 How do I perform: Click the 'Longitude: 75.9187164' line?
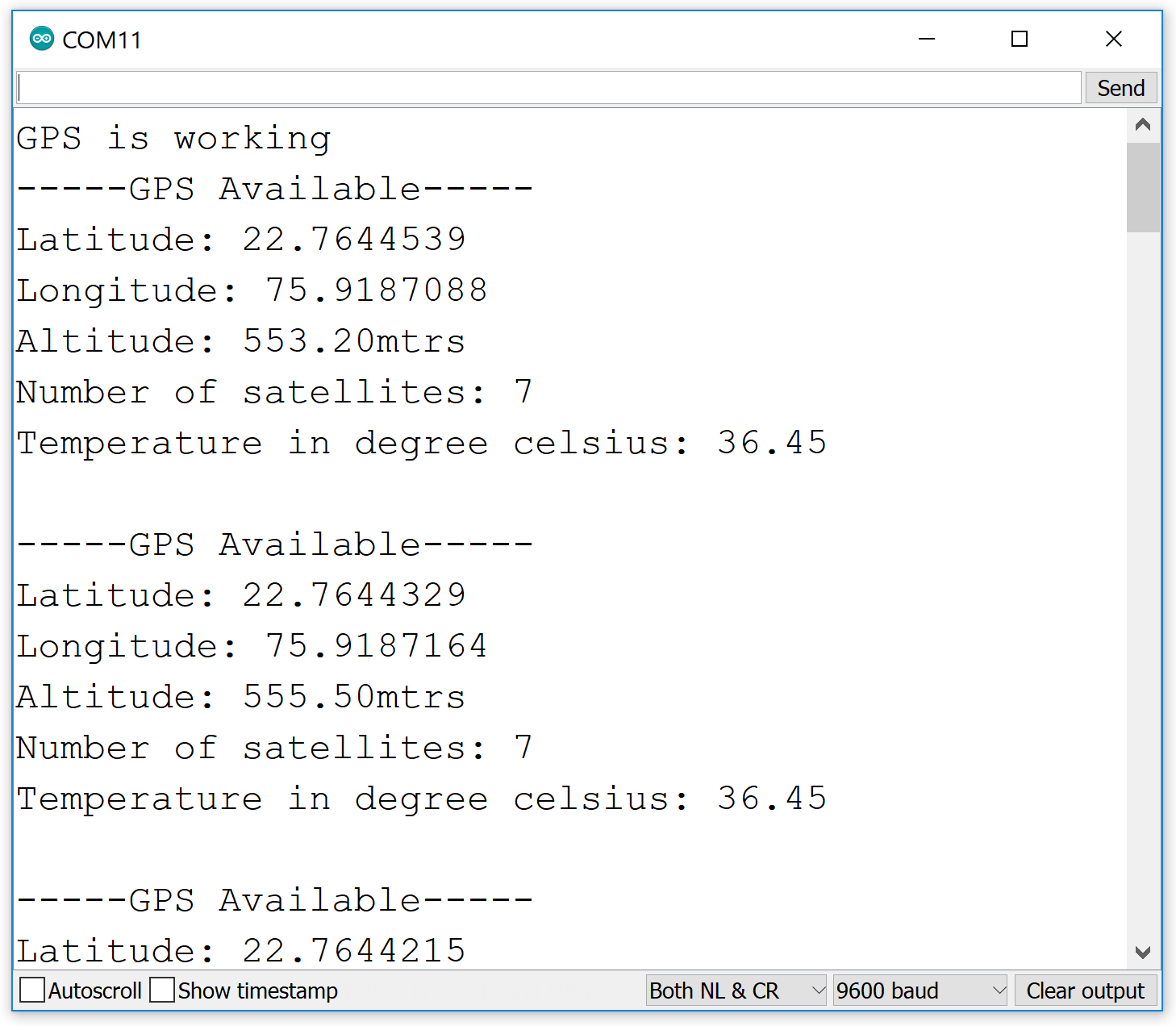pos(252,646)
